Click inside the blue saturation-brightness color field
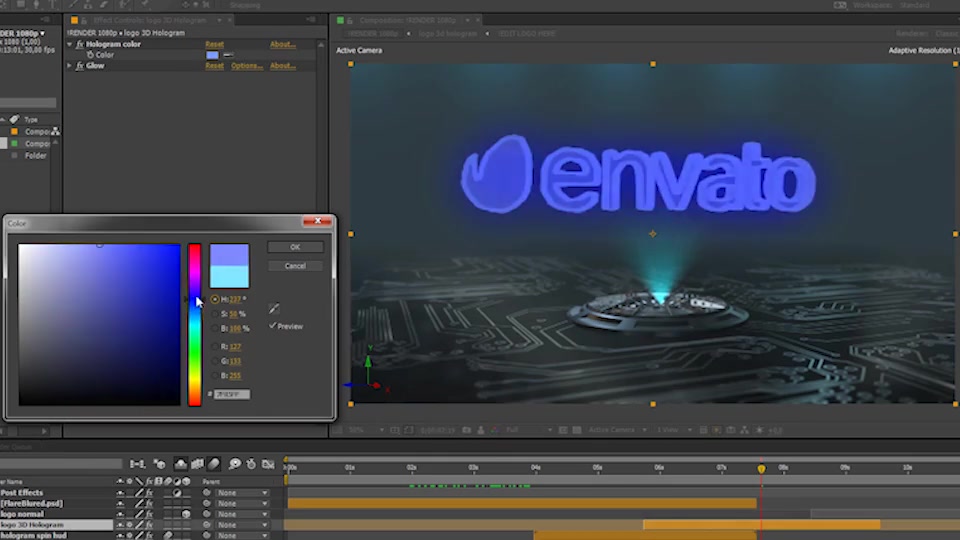Screen dimensions: 960x540 (x=99, y=324)
